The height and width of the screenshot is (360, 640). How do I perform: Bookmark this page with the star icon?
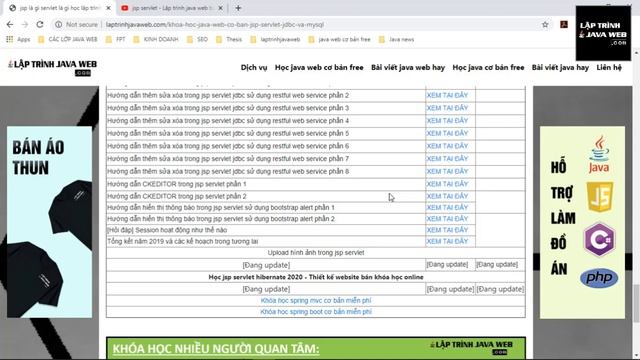(545, 24)
